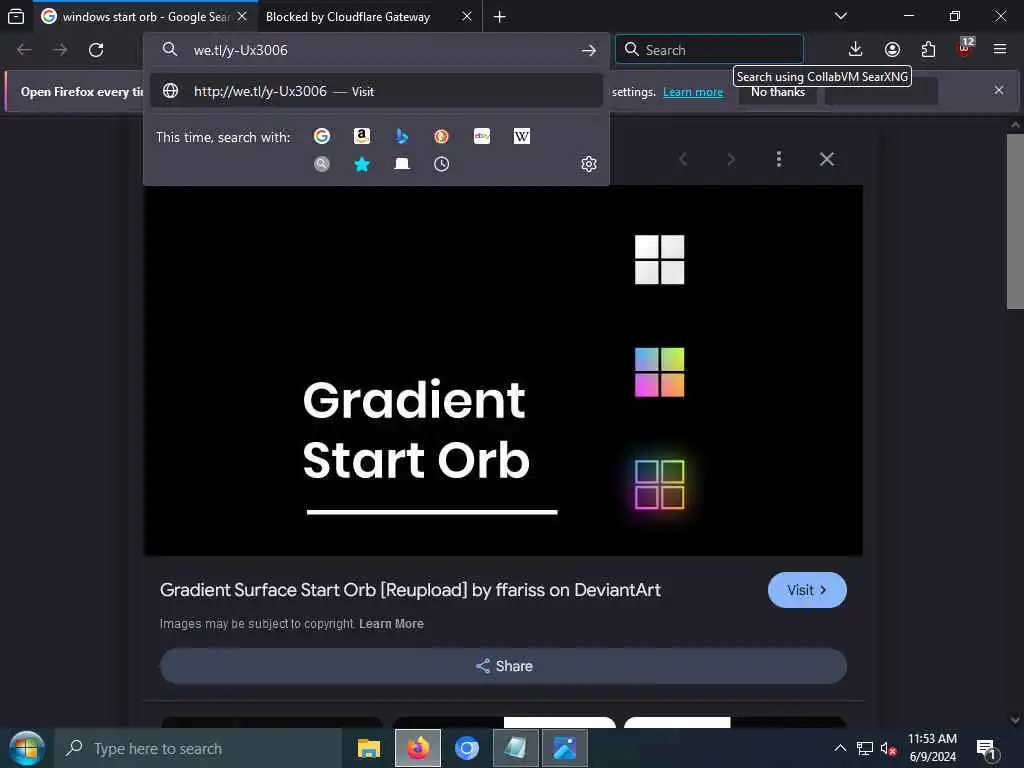Viewport: 1024px width, 768px height.
Task: Click the copyright Learn More link
Action: (391, 624)
